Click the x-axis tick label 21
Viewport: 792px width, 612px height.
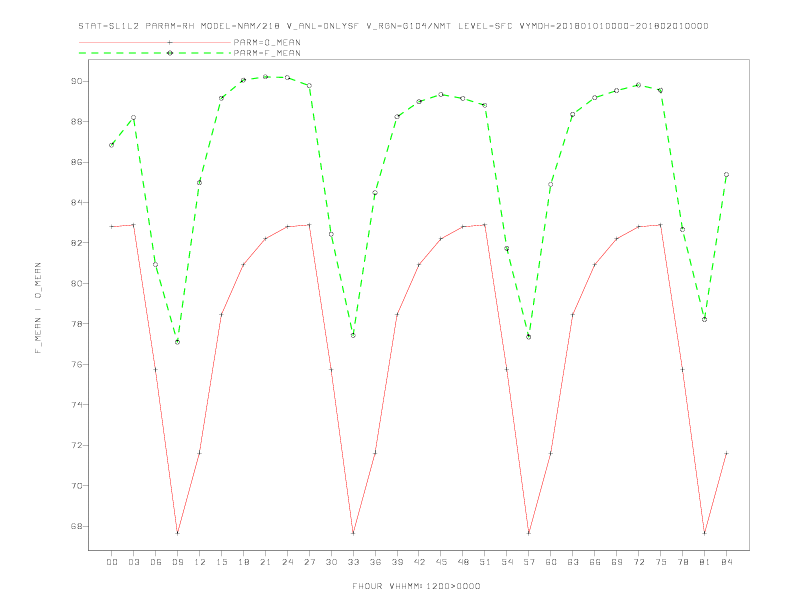(265, 562)
